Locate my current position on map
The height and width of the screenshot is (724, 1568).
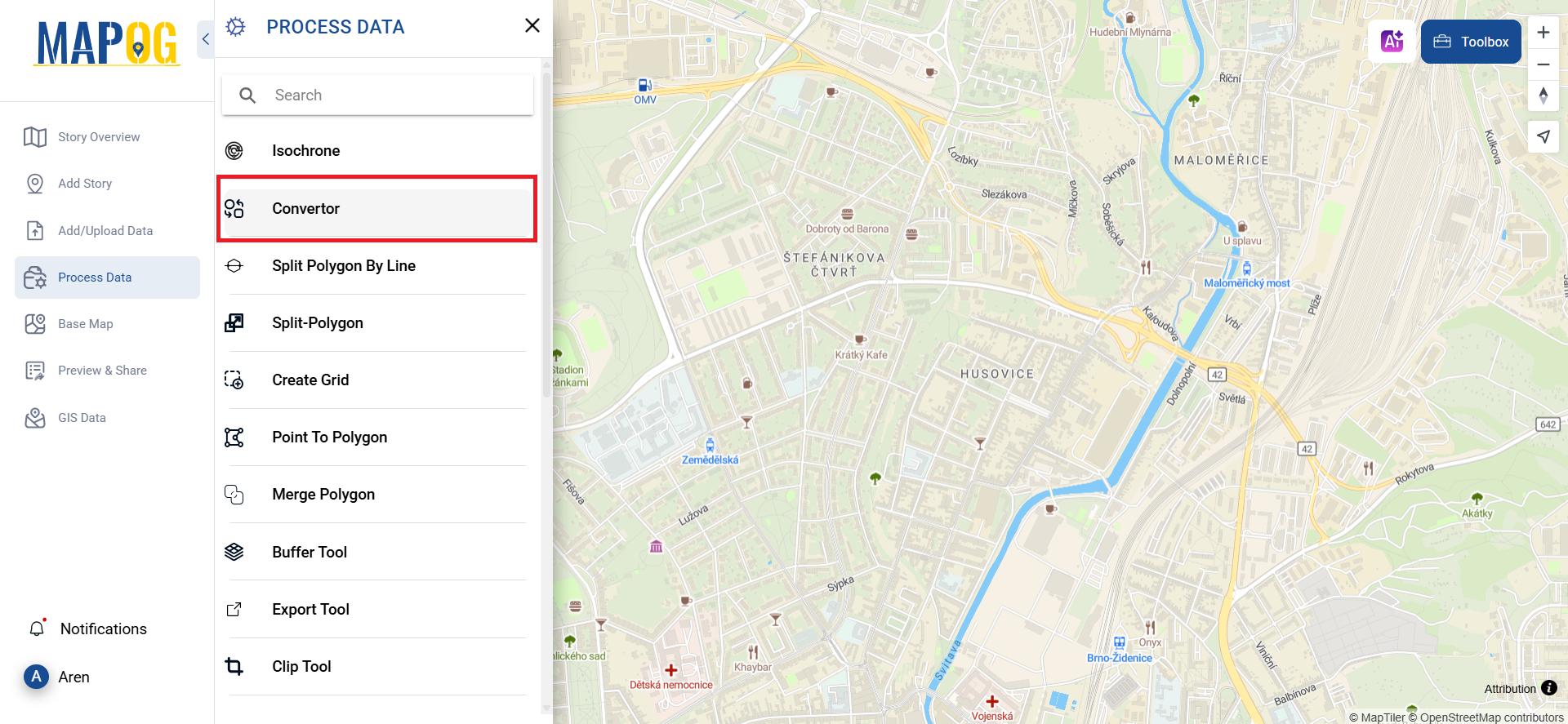coord(1543,136)
